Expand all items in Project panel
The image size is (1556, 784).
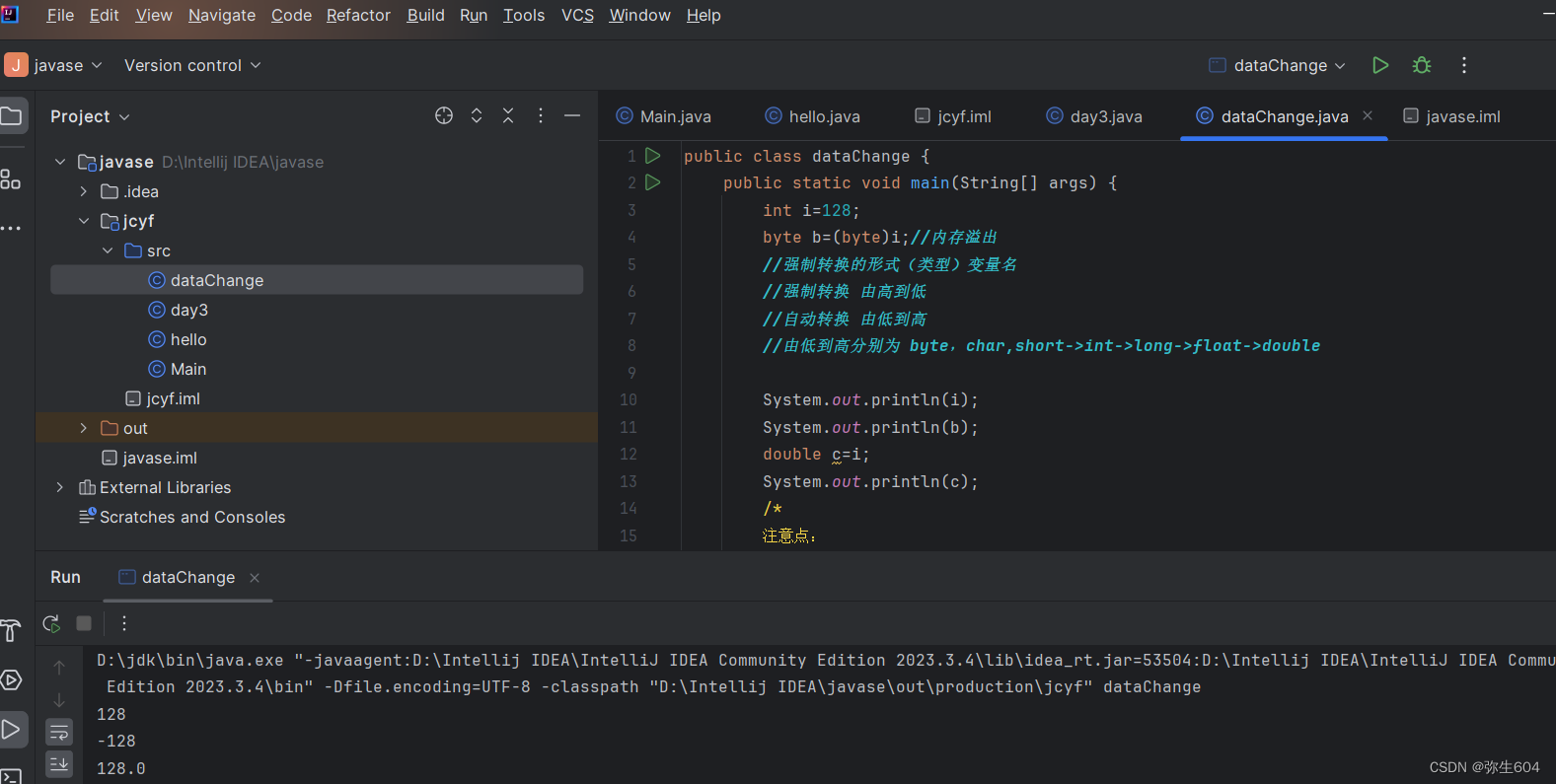pyautogui.click(x=477, y=115)
